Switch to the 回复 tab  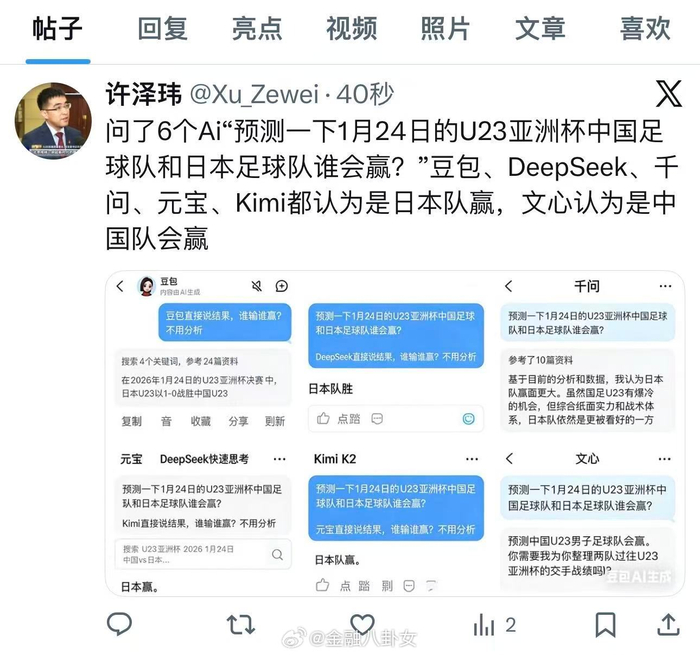[x=162, y=29]
